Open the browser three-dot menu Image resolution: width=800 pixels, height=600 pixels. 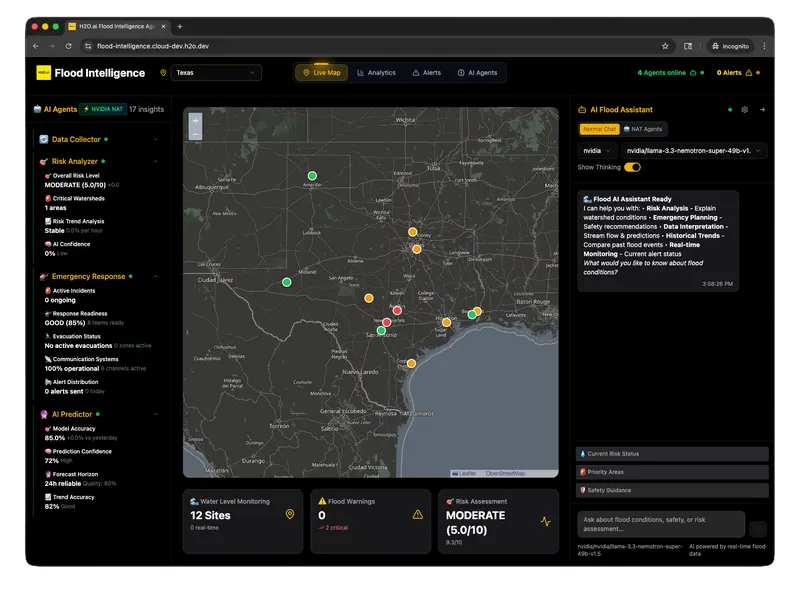point(764,46)
